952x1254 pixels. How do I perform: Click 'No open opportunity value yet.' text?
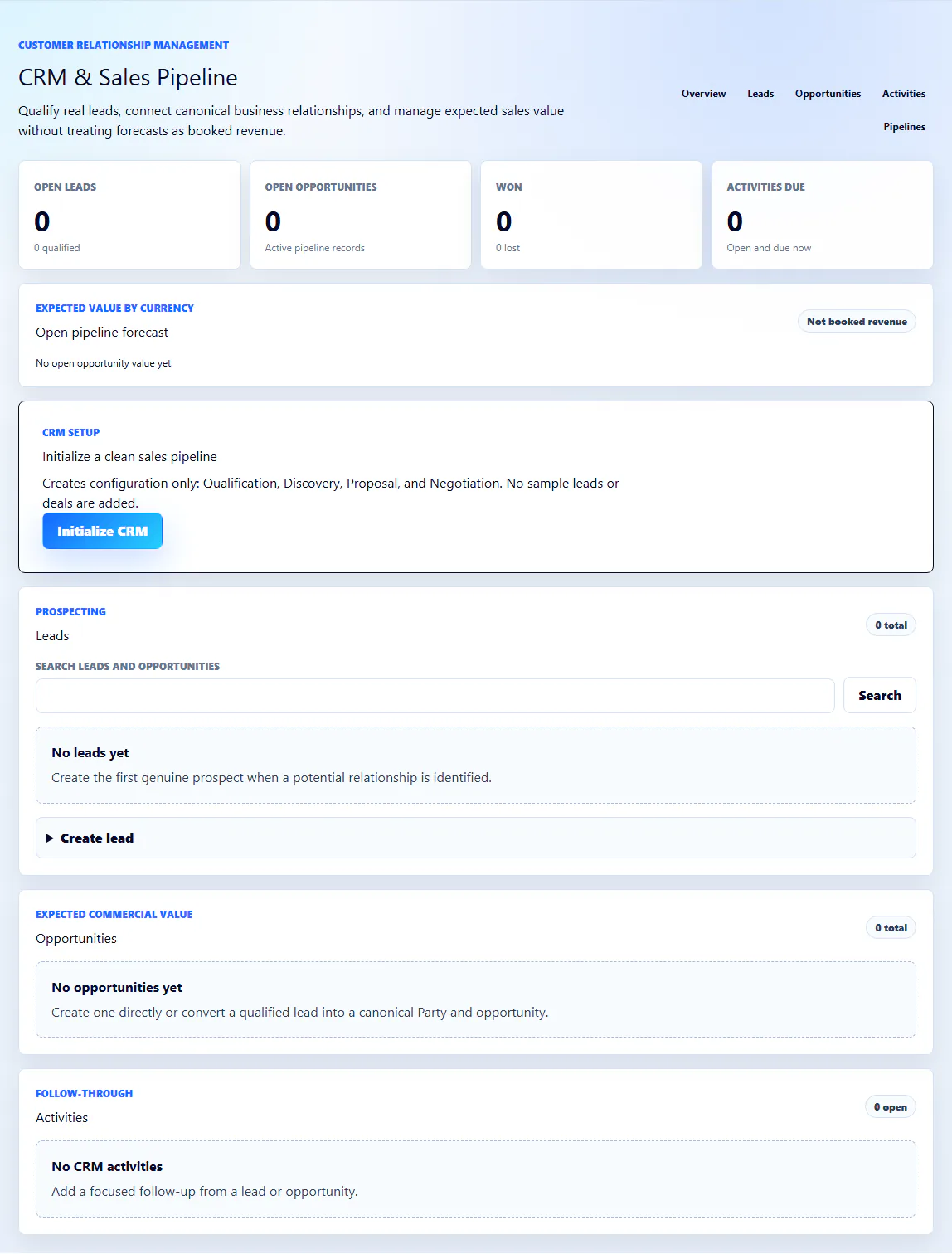[104, 363]
